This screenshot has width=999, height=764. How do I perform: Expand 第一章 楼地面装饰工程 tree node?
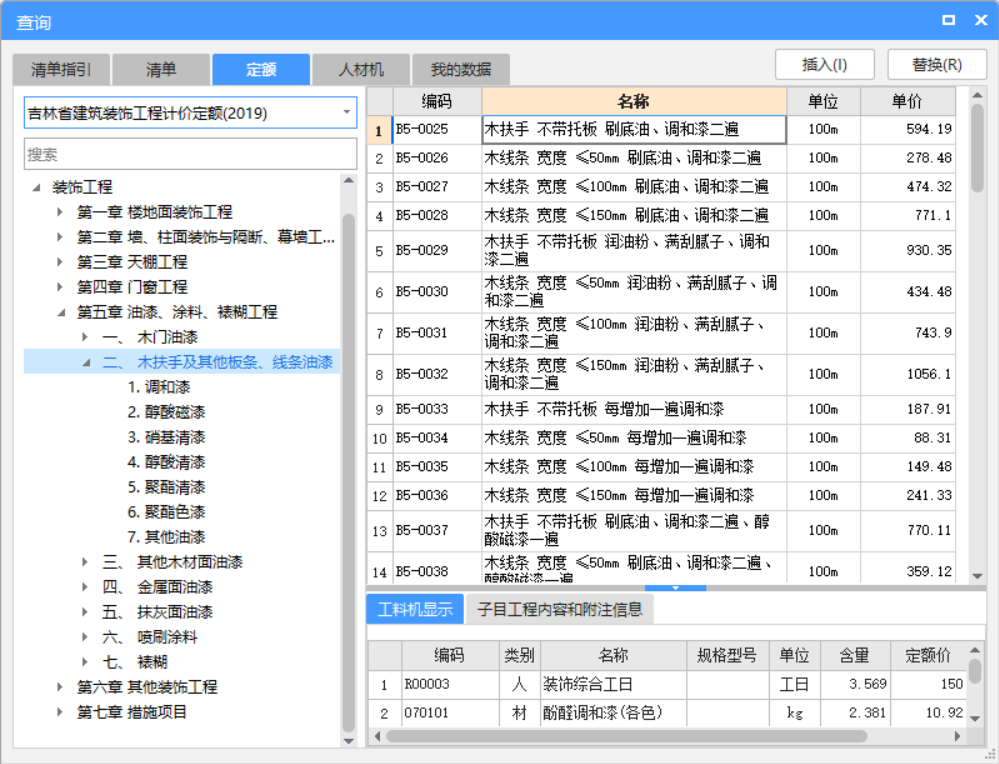point(61,212)
